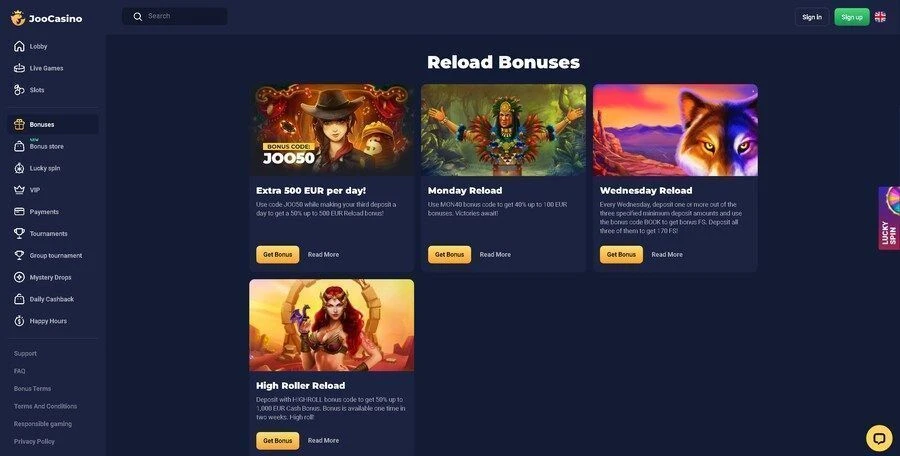Open the JOO50 bonus banner image
The height and width of the screenshot is (456, 900).
pos(332,130)
